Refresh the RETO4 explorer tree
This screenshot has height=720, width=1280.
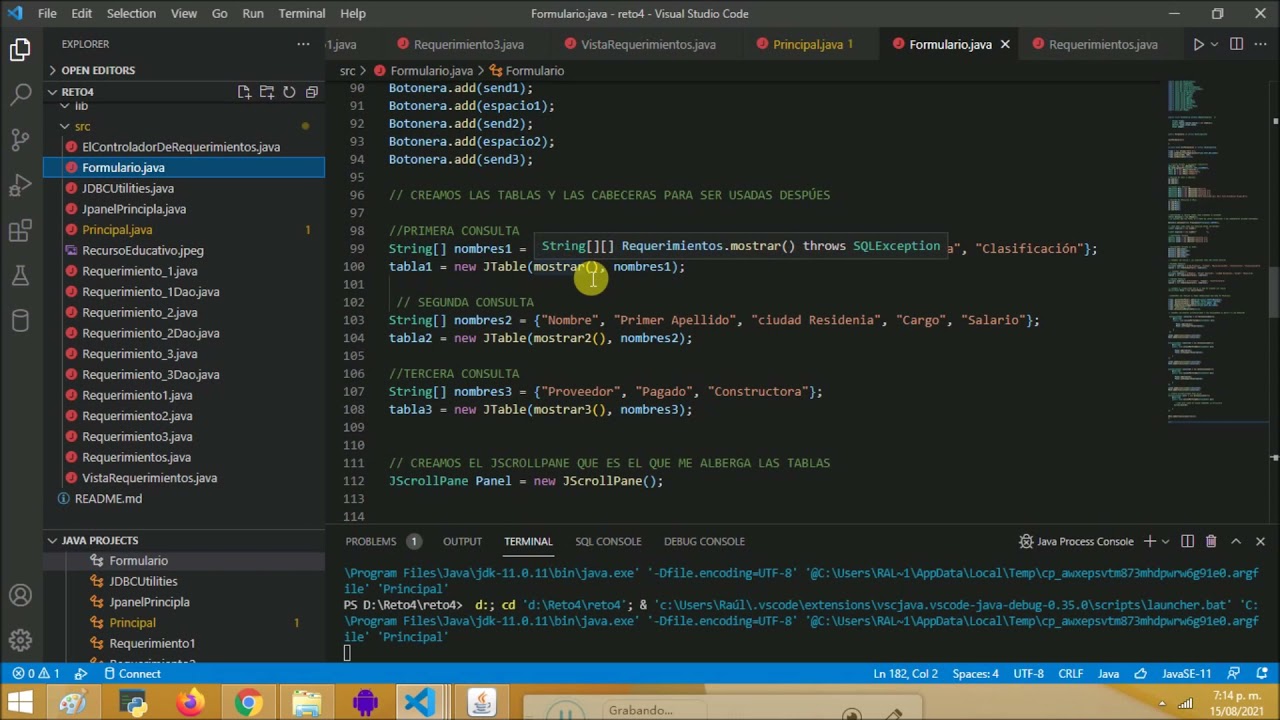click(x=289, y=92)
